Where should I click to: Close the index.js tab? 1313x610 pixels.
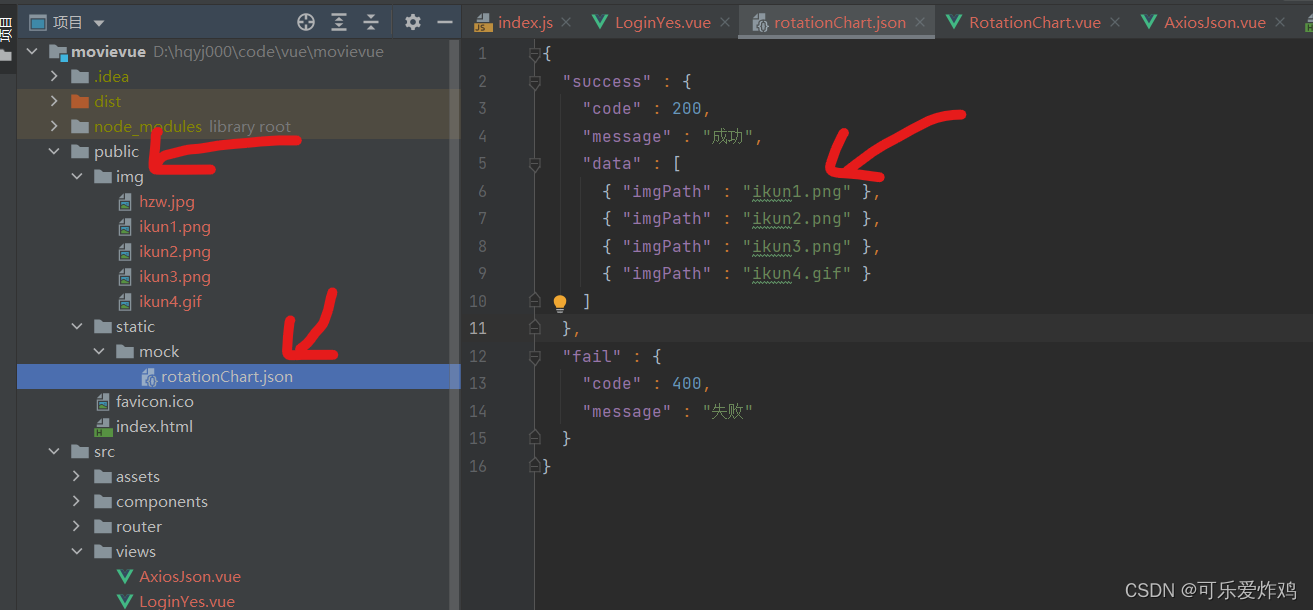point(566,22)
